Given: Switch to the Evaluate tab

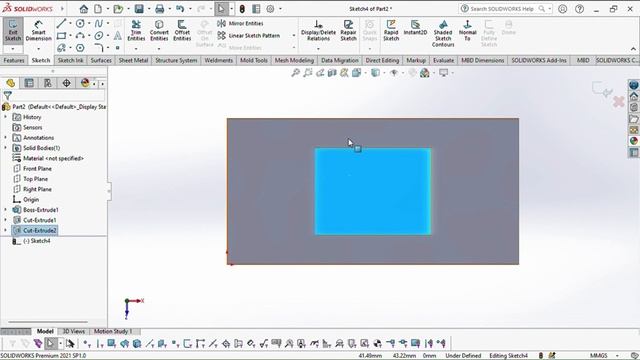Looking at the screenshot, I should 443,60.
